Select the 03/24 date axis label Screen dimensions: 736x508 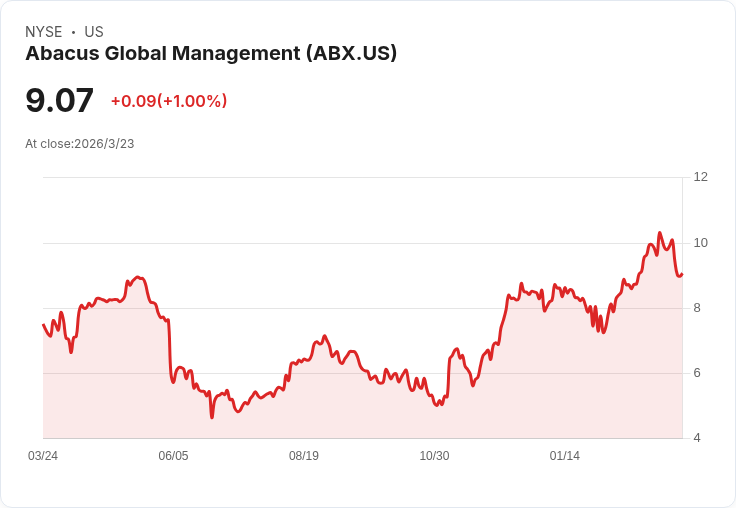point(43,455)
